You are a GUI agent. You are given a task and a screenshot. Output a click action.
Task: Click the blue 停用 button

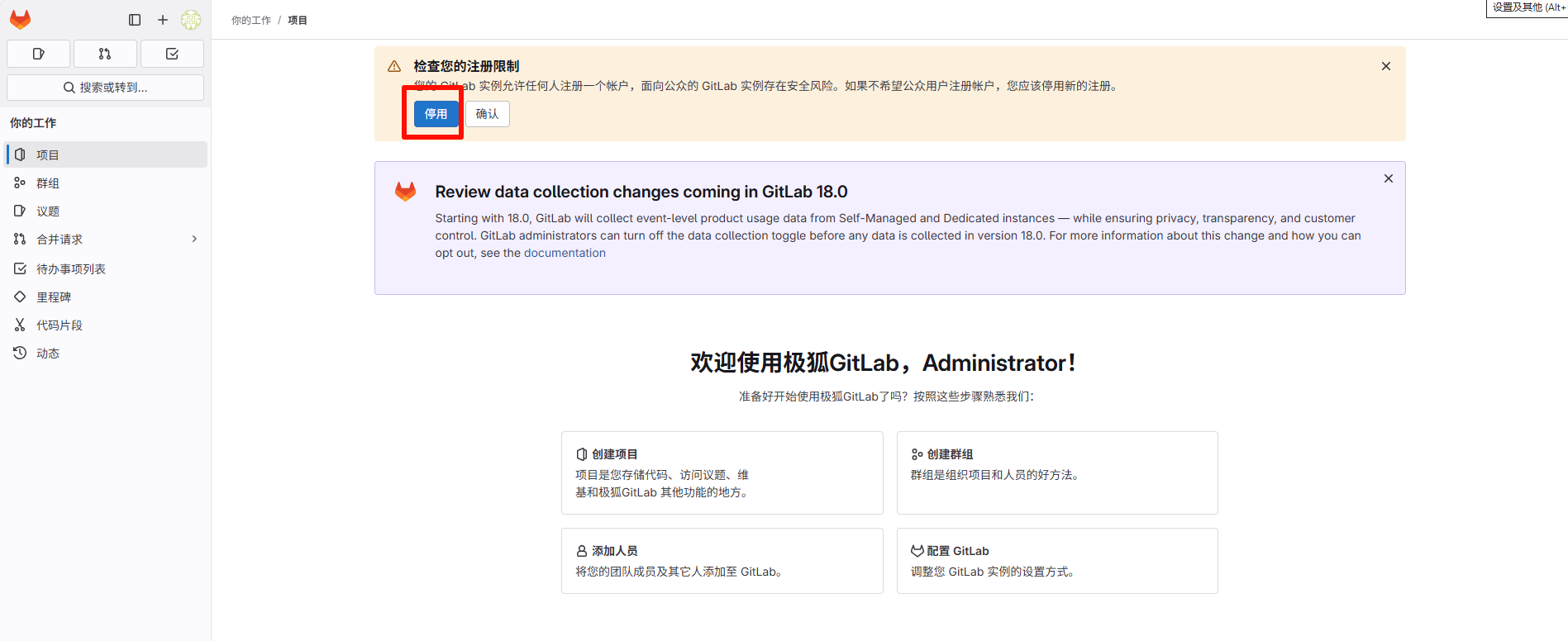tap(436, 114)
